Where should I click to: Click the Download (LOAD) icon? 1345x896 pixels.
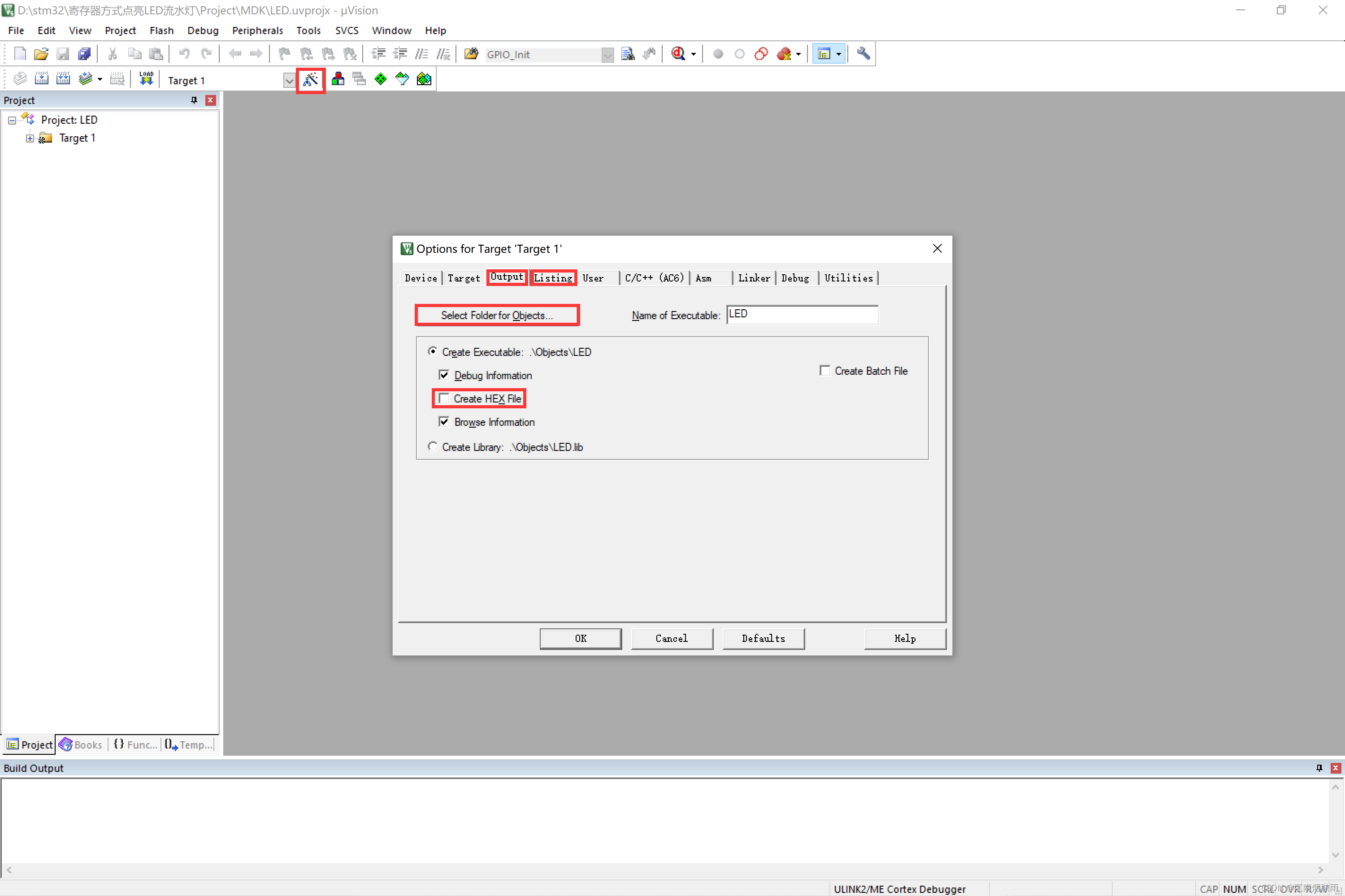146,79
